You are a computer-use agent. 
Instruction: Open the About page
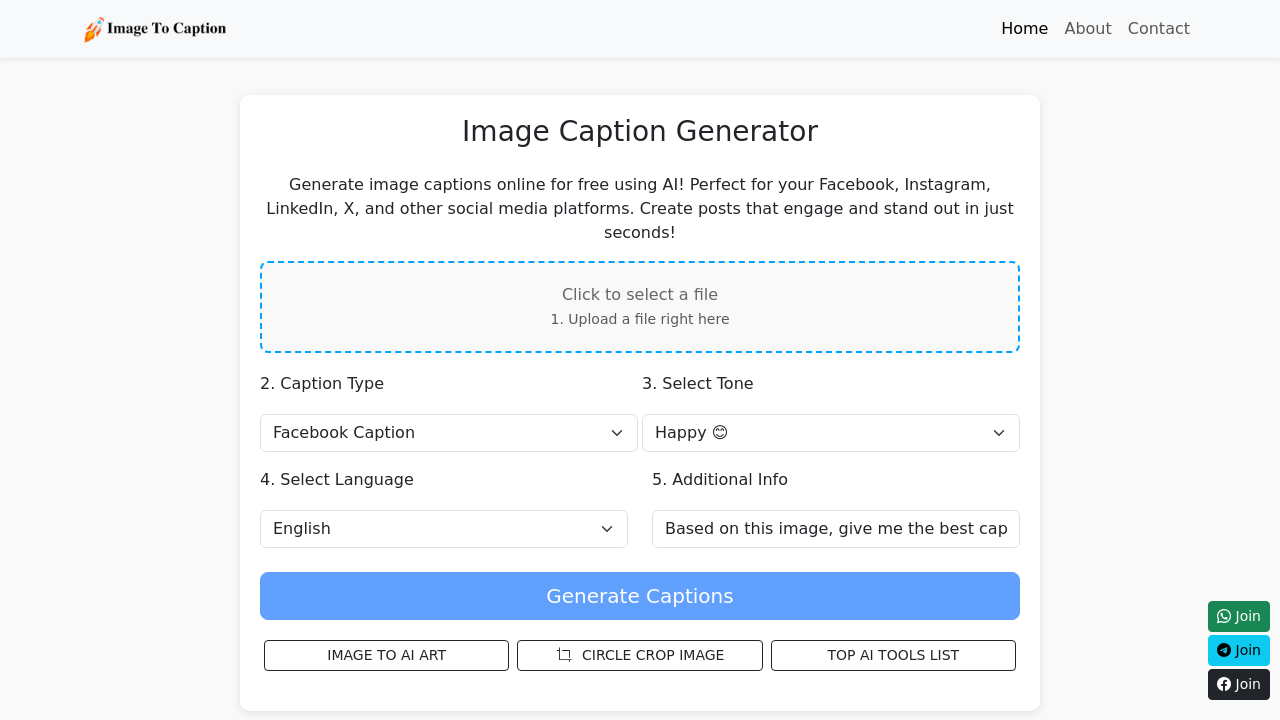click(1087, 28)
